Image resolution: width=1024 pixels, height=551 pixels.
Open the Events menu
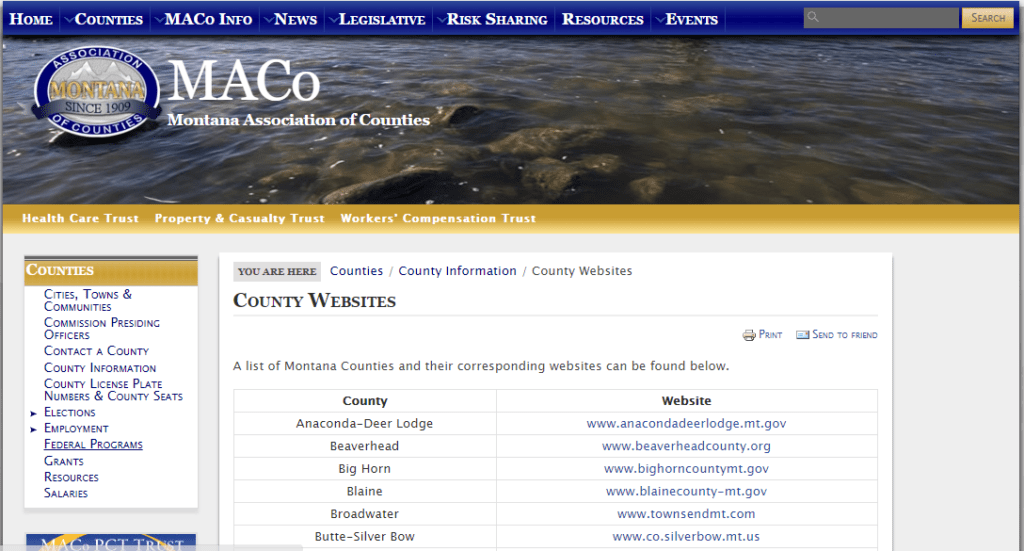click(x=692, y=20)
